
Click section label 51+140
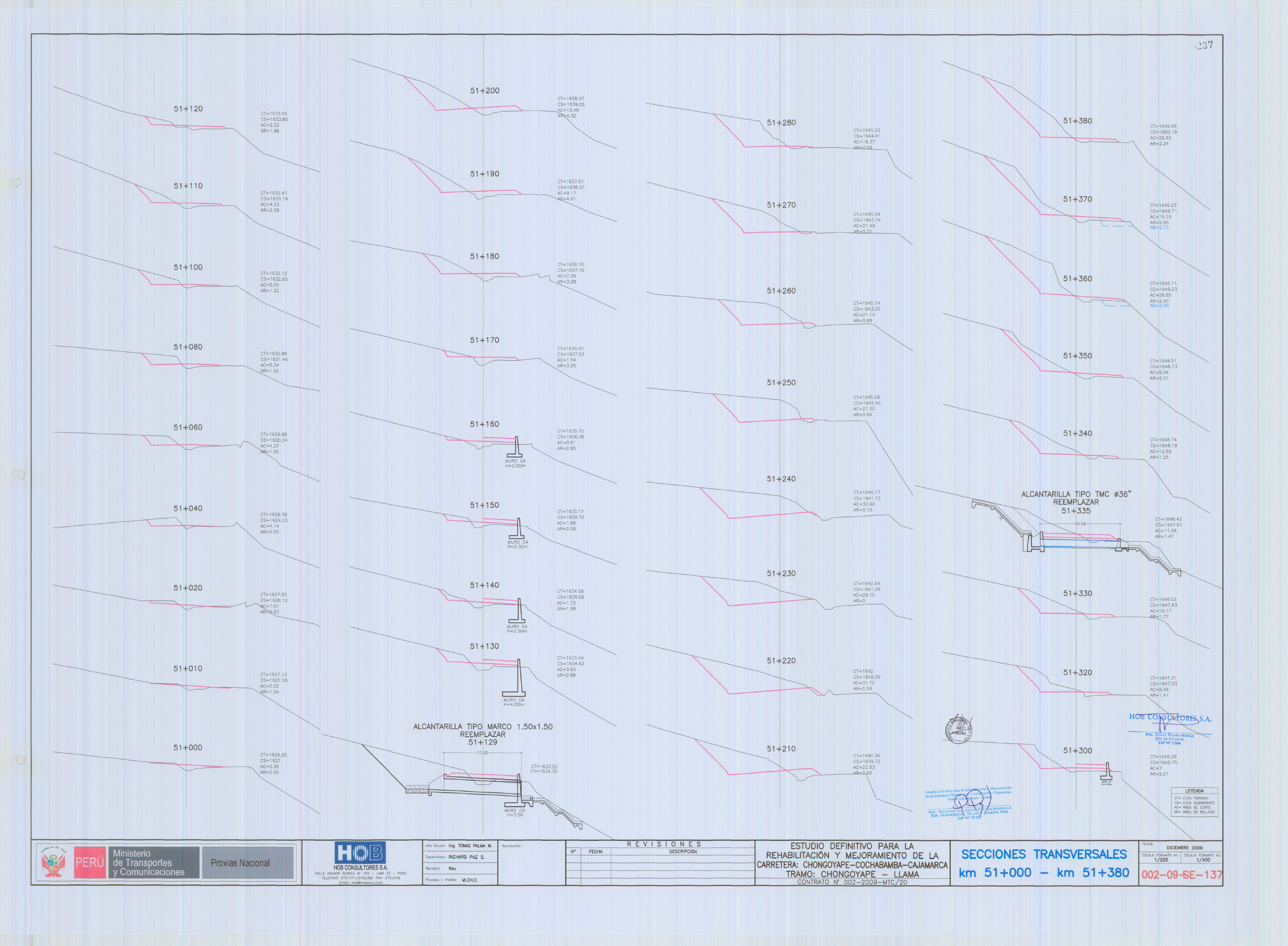484,585
